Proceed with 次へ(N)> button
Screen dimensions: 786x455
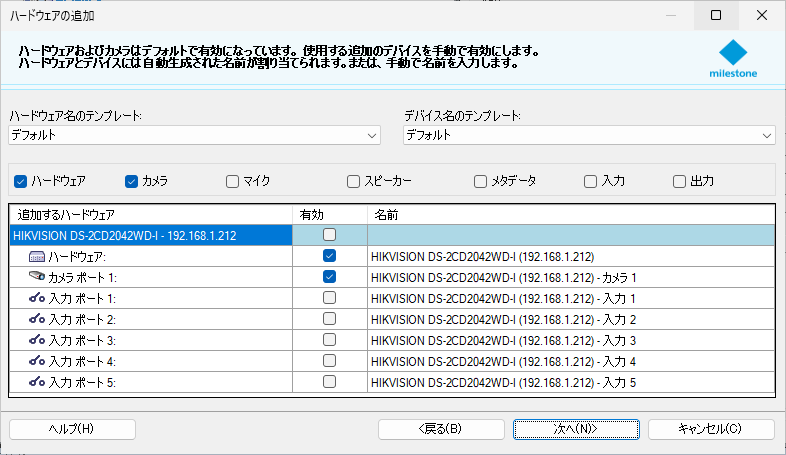pyautogui.click(x=576, y=429)
